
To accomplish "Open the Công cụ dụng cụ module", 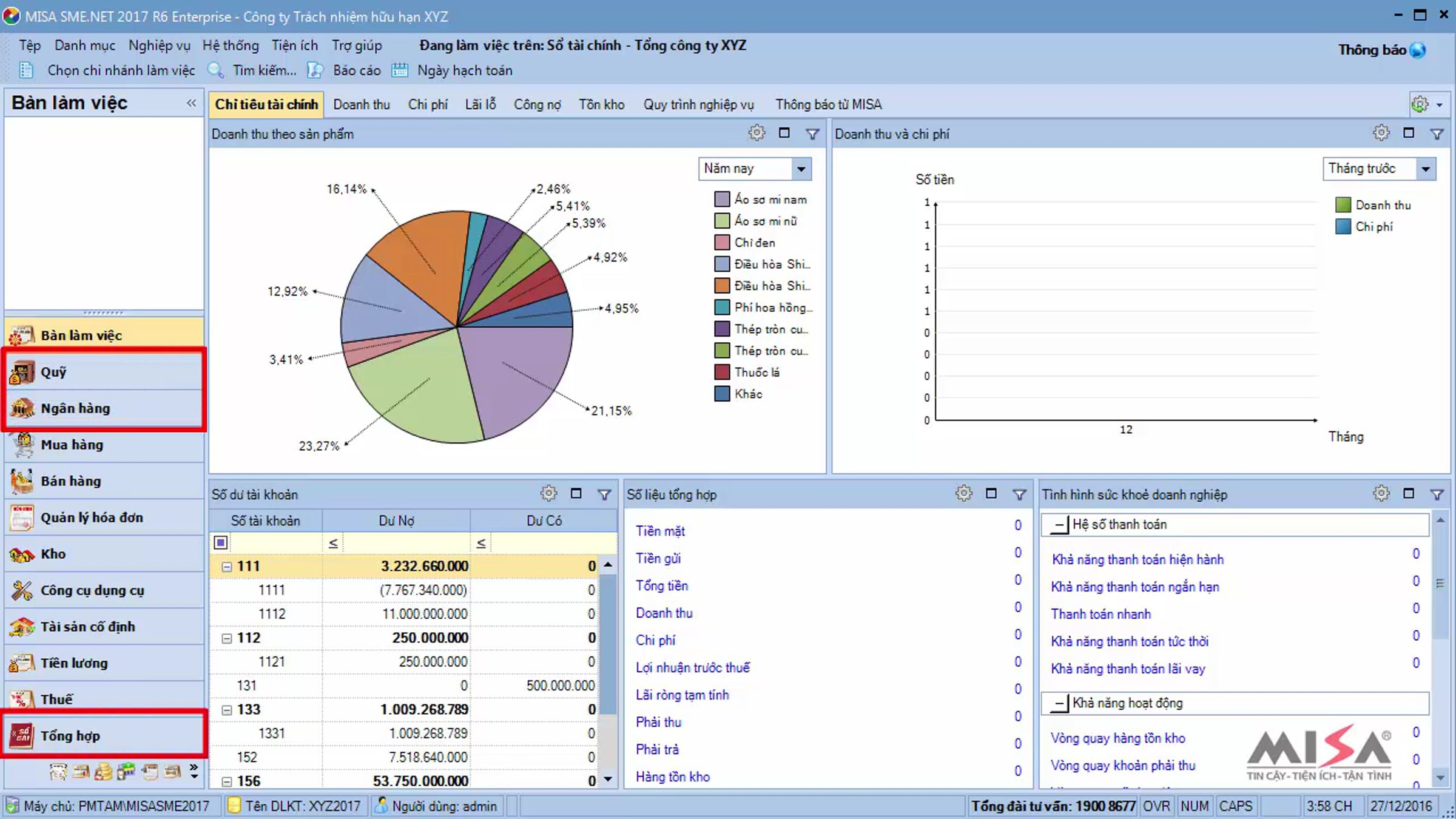I will (x=104, y=590).
